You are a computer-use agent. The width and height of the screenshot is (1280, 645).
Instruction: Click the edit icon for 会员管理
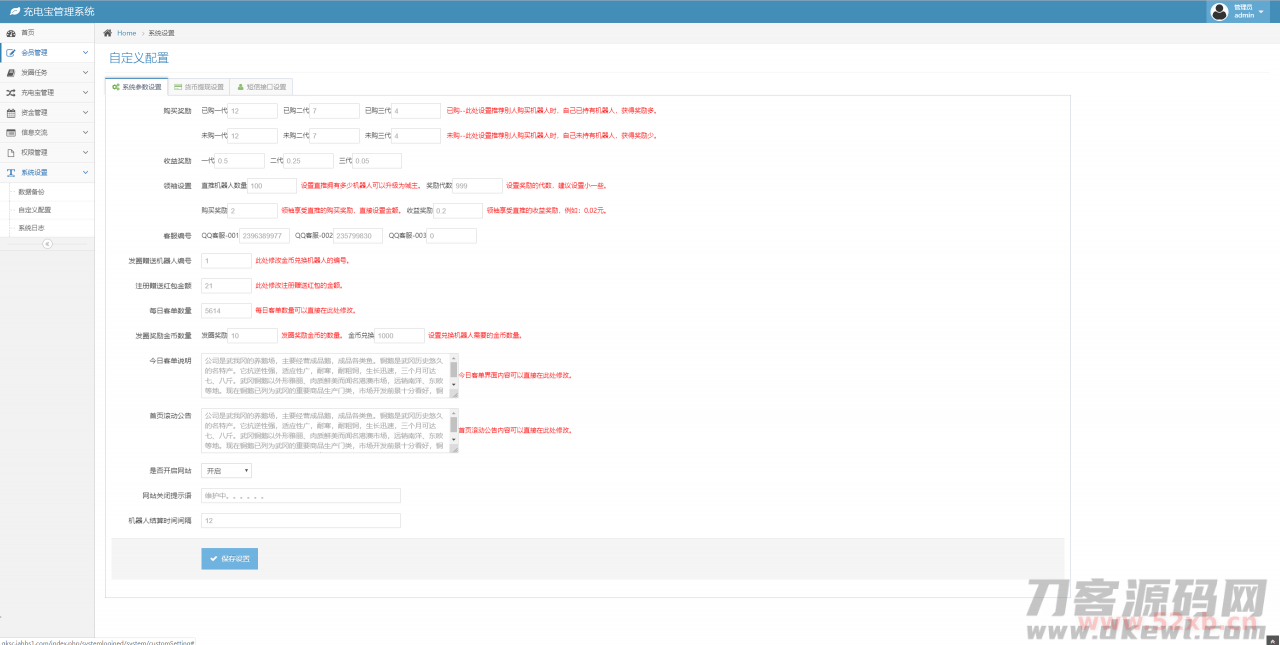click(11, 53)
